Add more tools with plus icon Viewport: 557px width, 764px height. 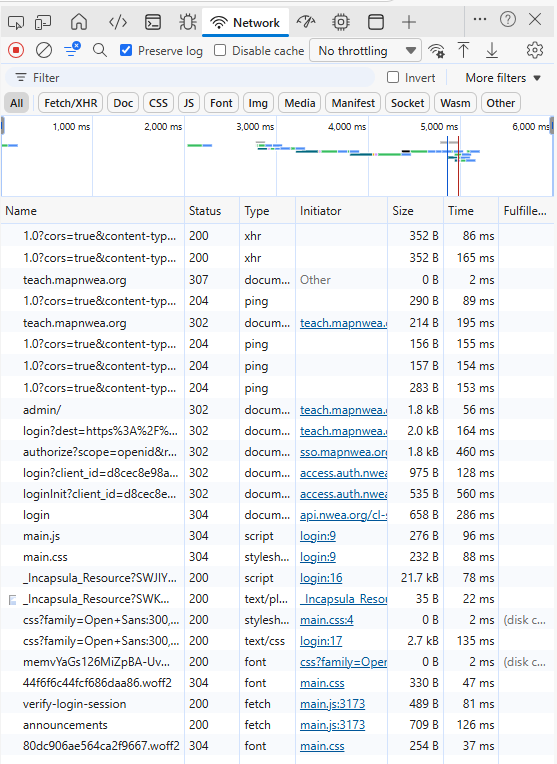(409, 22)
